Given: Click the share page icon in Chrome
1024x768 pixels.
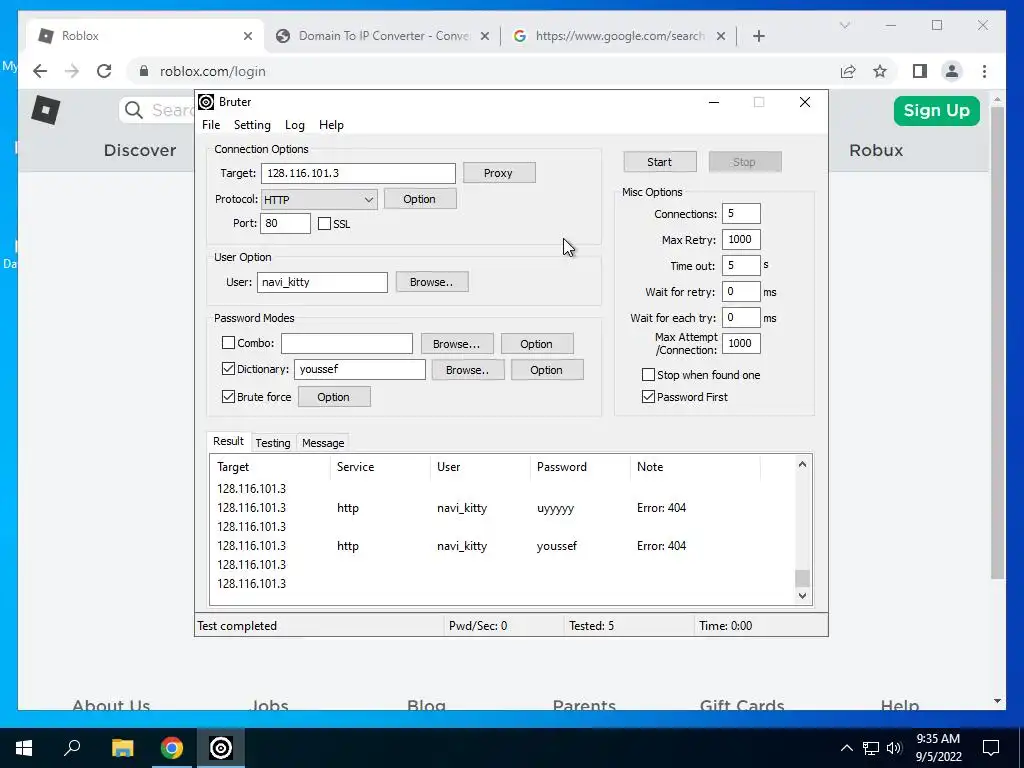Looking at the screenshot, I should 848,71.
